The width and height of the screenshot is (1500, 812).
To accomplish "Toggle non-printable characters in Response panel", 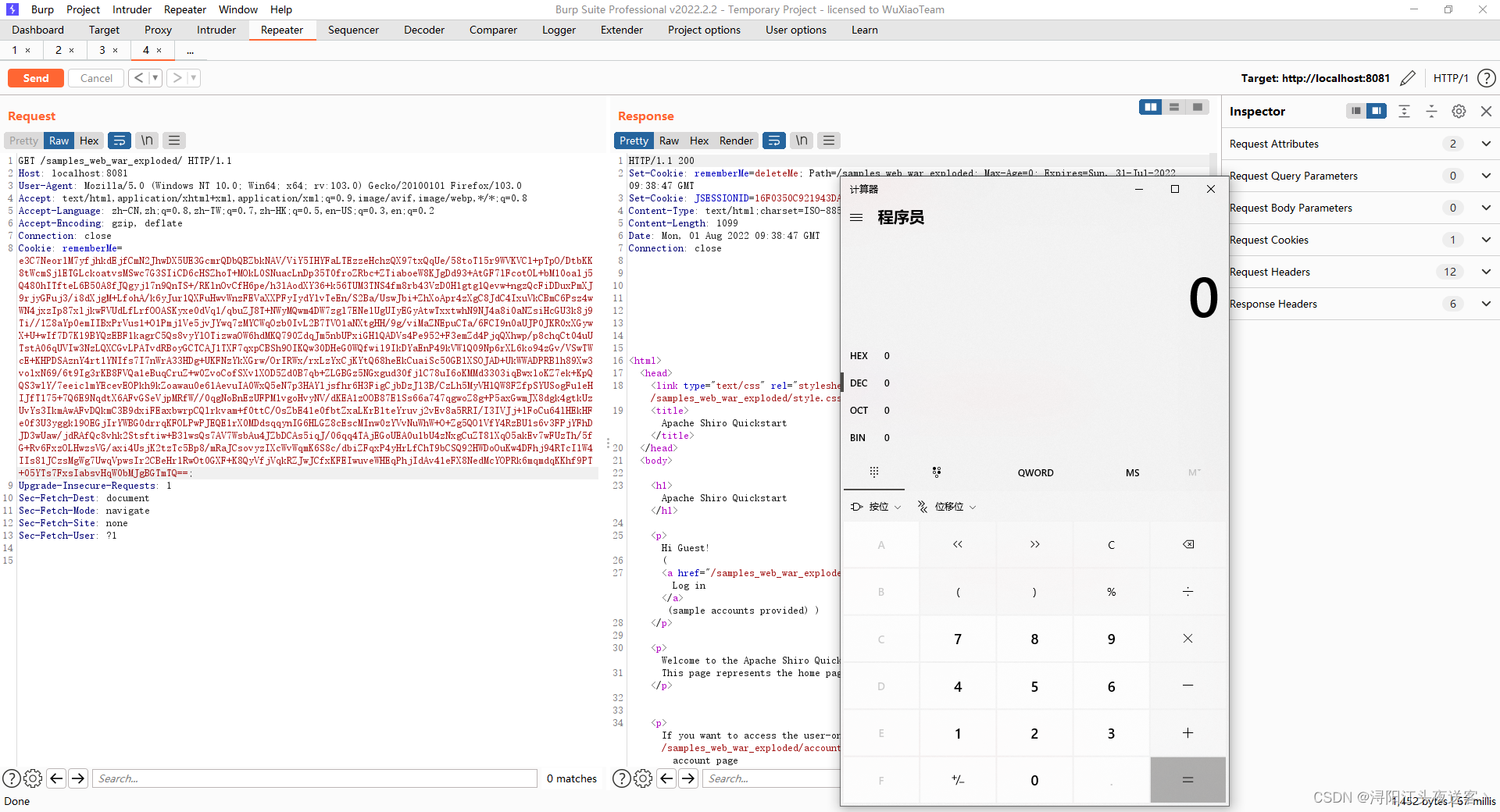I will point(802,141).
